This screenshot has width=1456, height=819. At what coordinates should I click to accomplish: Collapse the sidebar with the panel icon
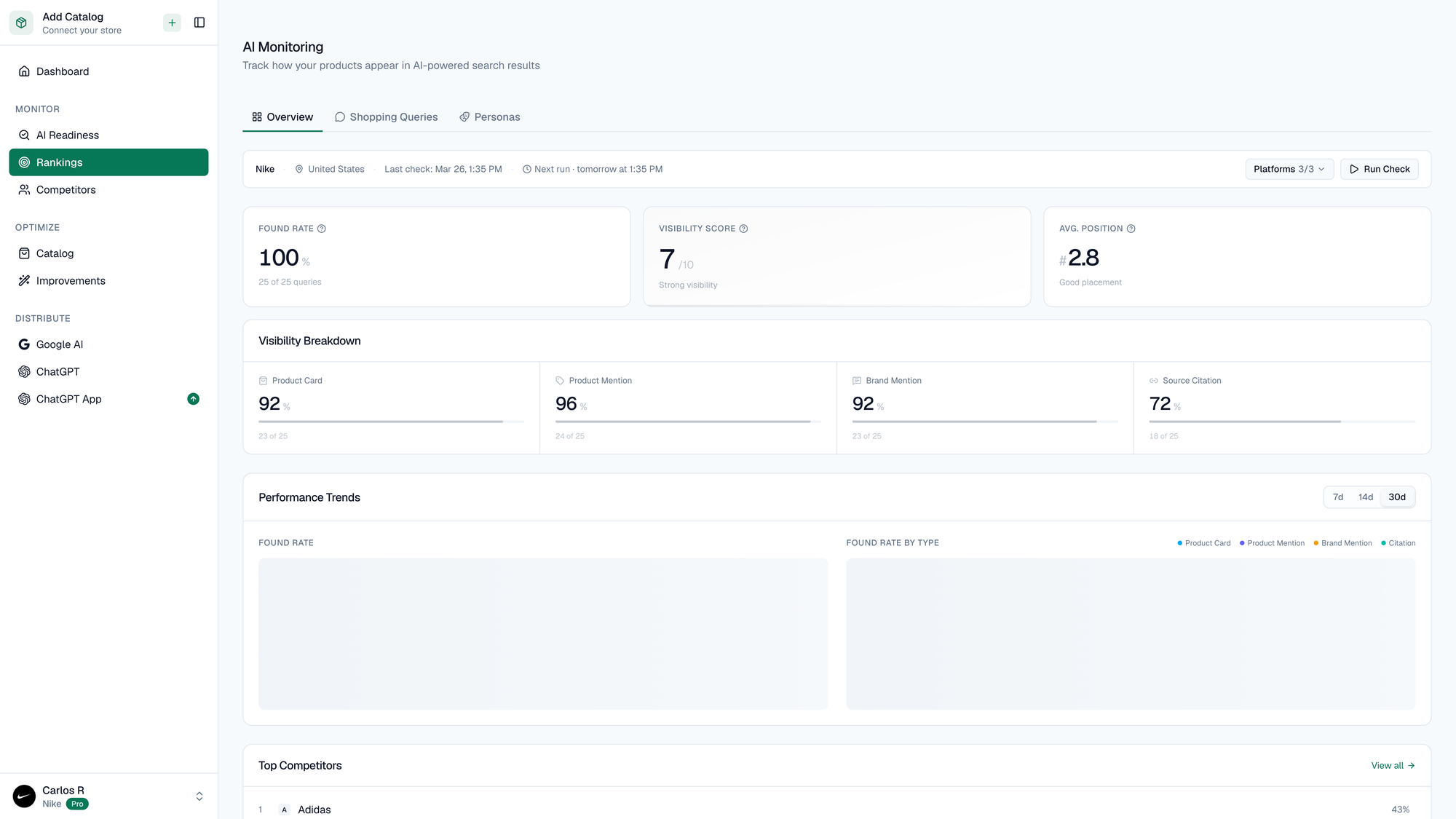(x=199, y=23)
